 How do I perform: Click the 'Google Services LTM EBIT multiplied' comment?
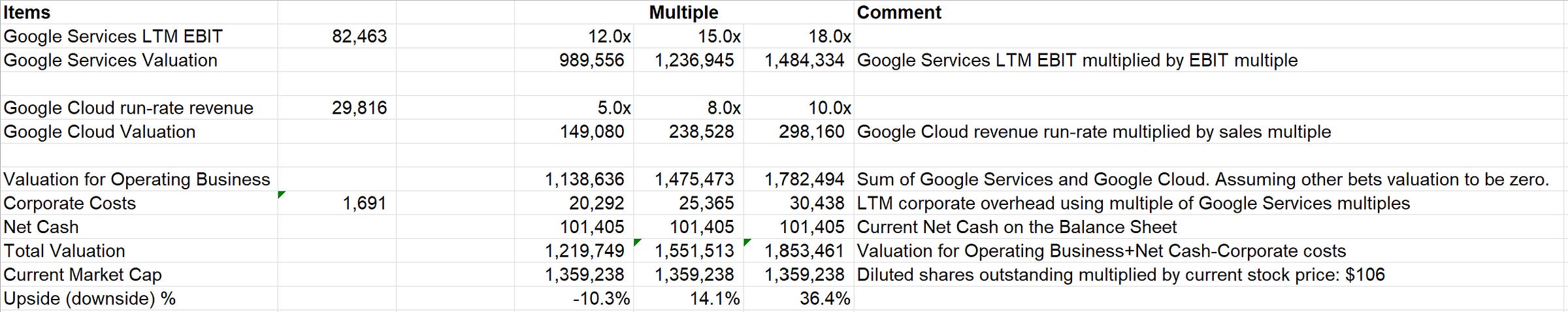coord(1210,60)
